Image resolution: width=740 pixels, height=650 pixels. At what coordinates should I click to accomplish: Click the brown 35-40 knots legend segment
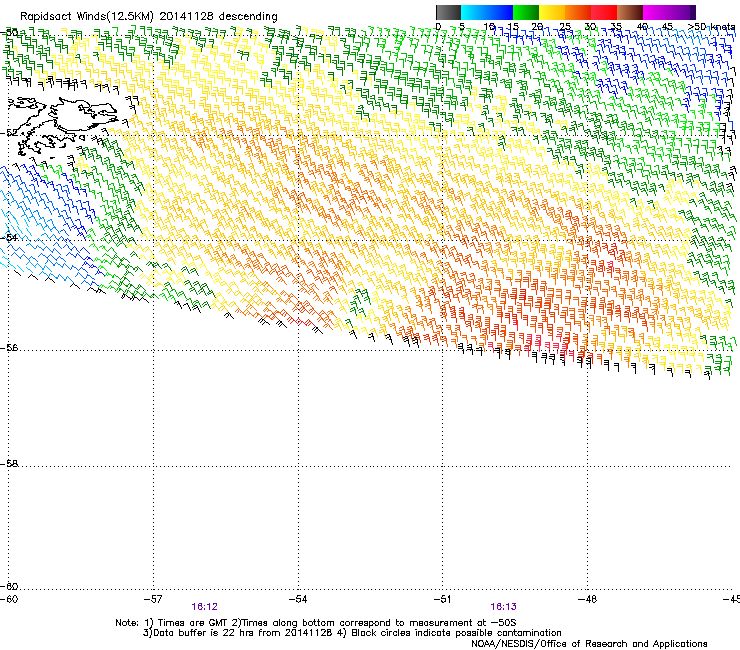tap(630, 12)
